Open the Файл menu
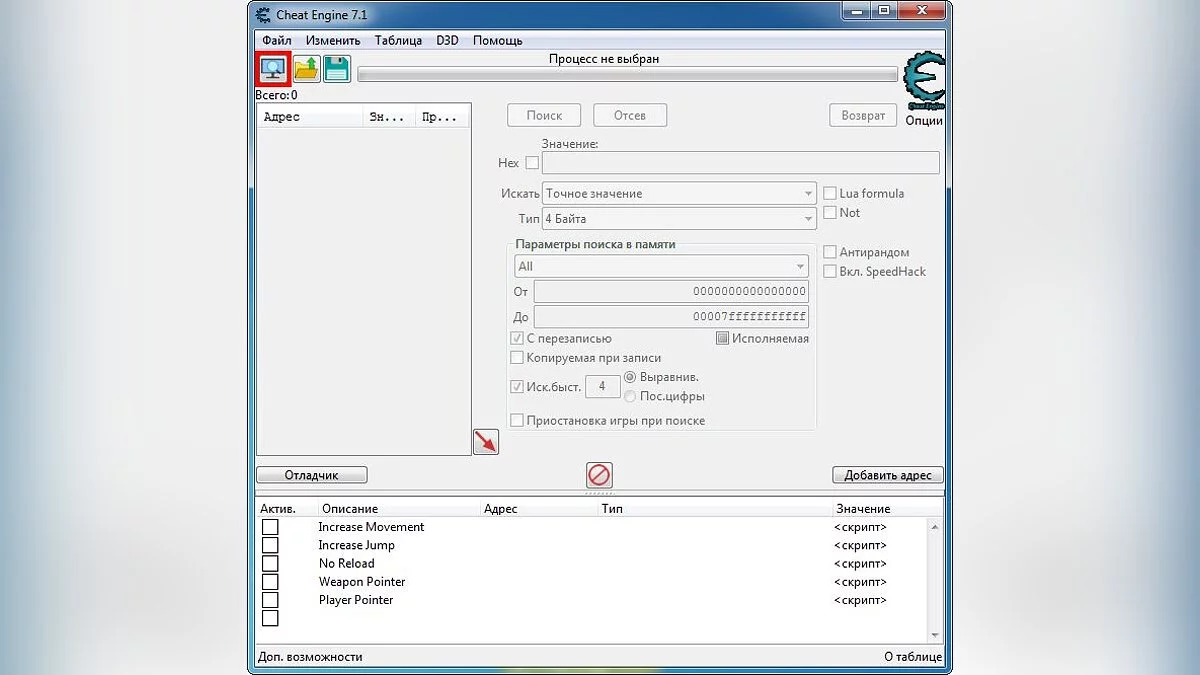Image resolution: width=1200 pixels, height=675 pixels. tap(277, 41)
